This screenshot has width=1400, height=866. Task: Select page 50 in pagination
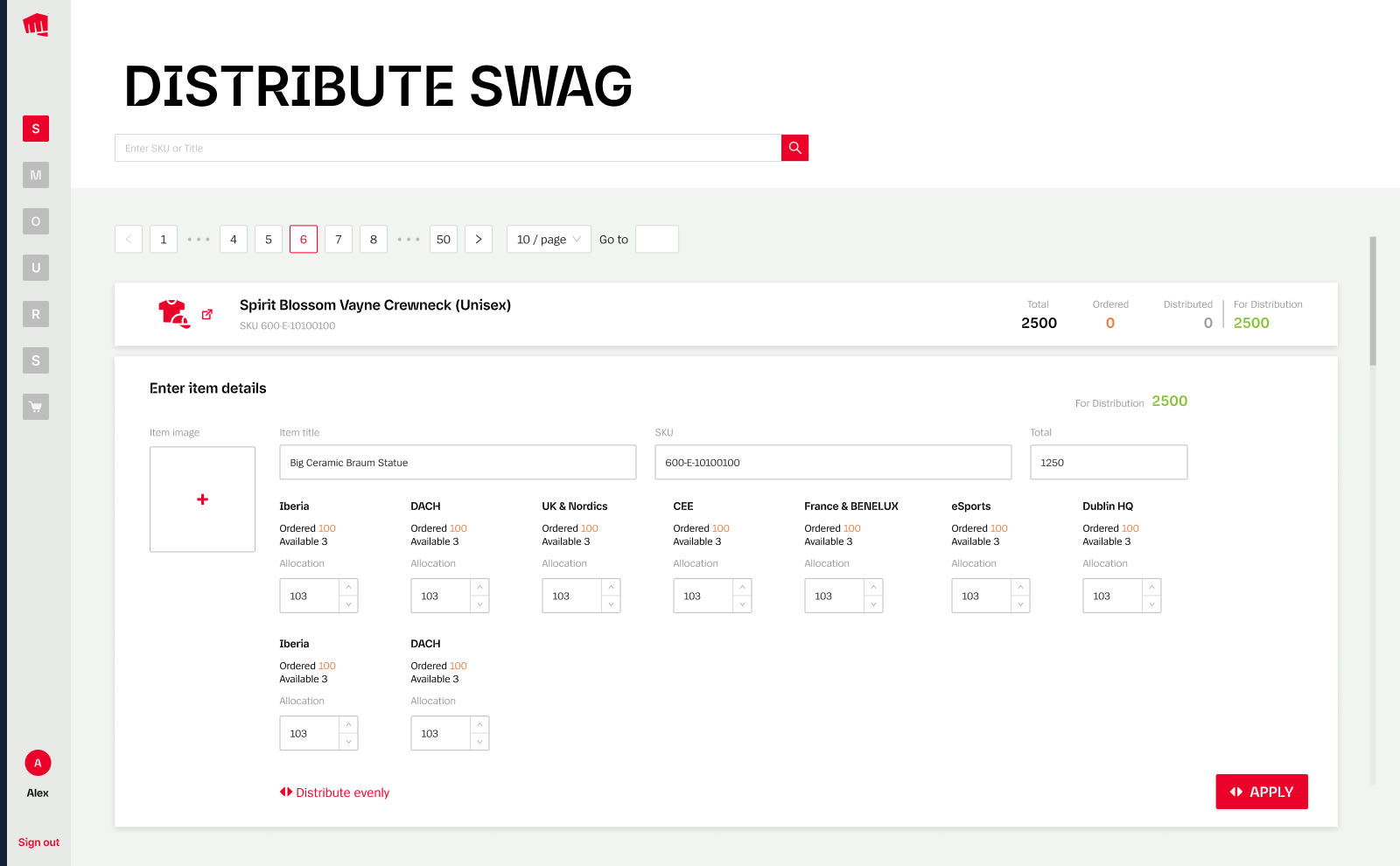[x=444, y=239]
